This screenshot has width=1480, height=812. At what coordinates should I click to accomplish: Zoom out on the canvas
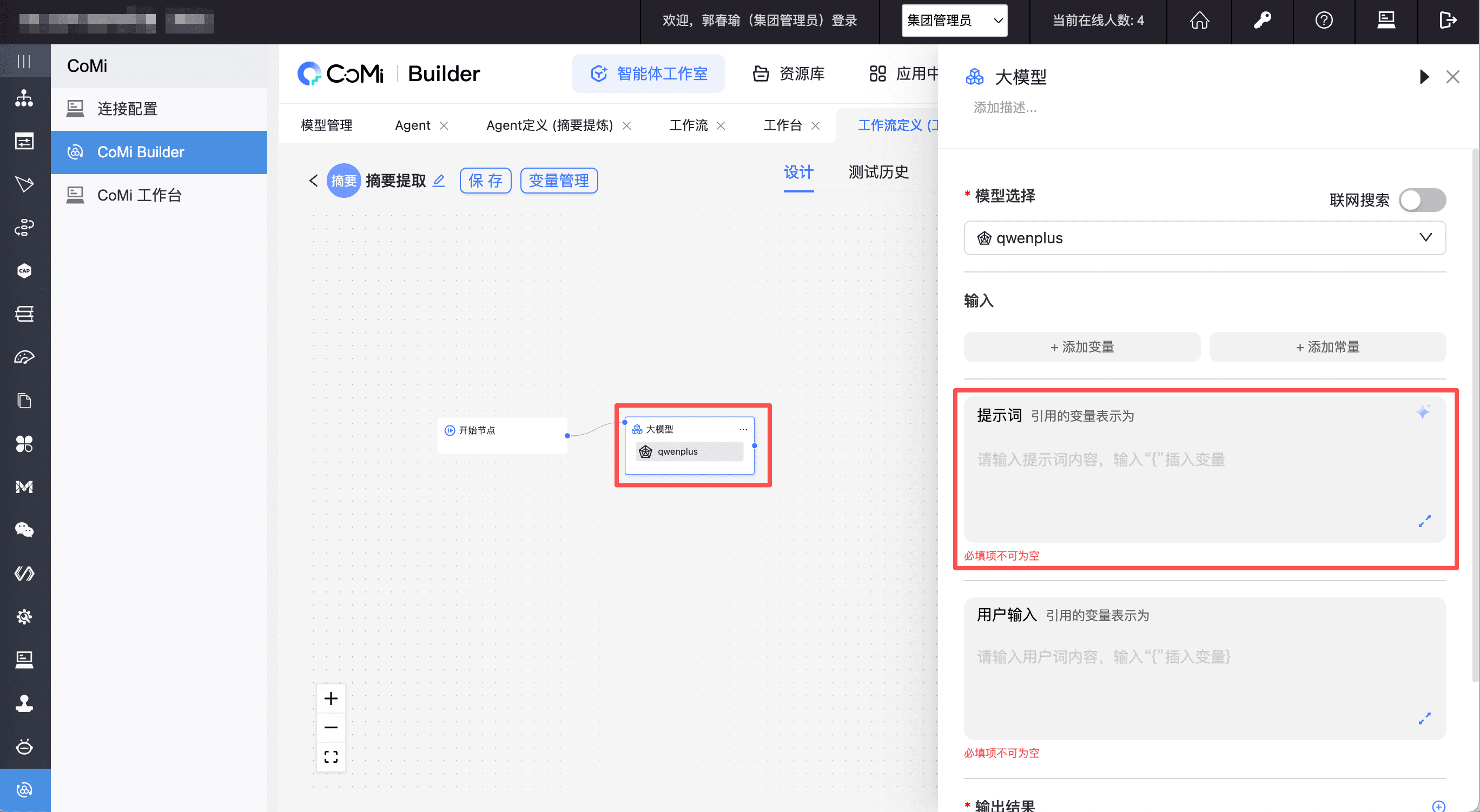coord(331,728)
